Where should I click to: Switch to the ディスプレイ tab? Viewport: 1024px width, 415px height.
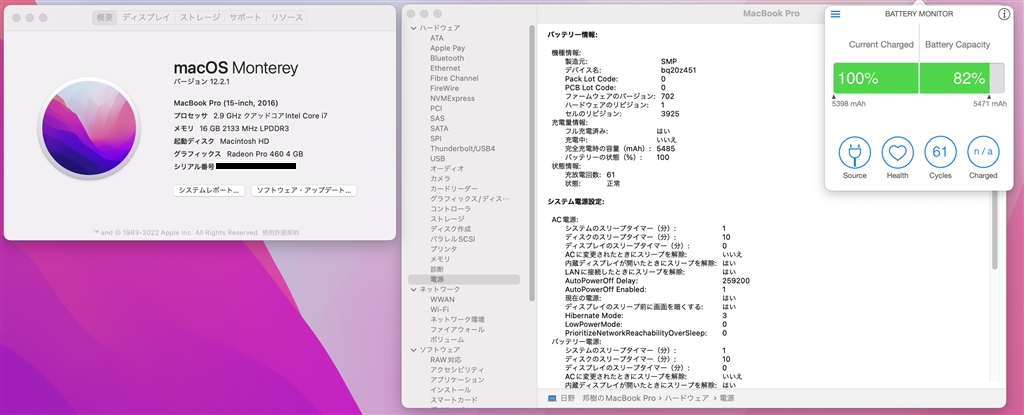[145, 18]
